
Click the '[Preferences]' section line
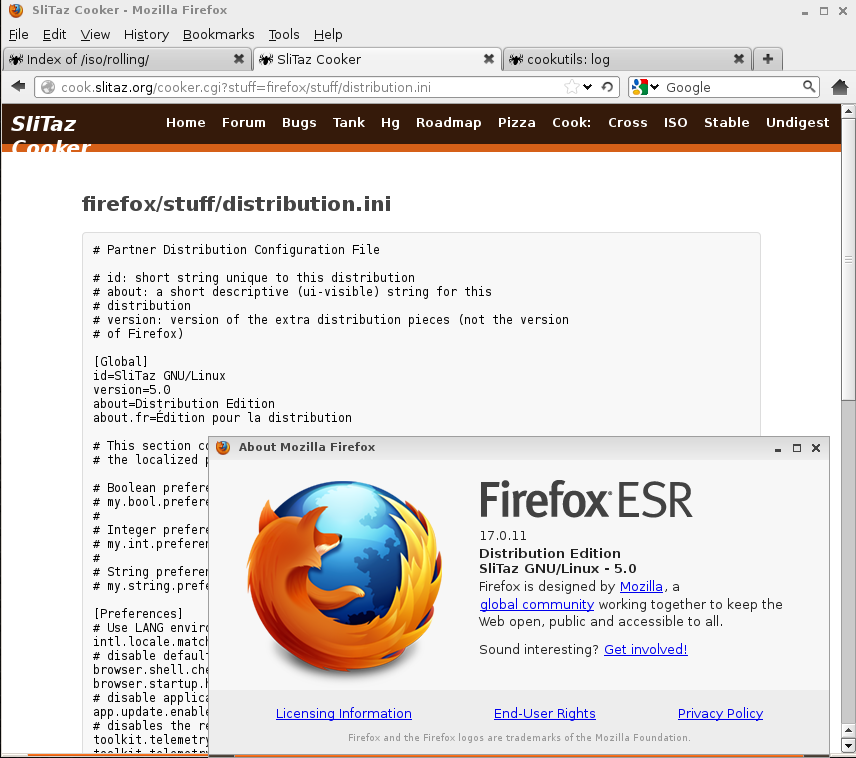[x=138, y=613]
